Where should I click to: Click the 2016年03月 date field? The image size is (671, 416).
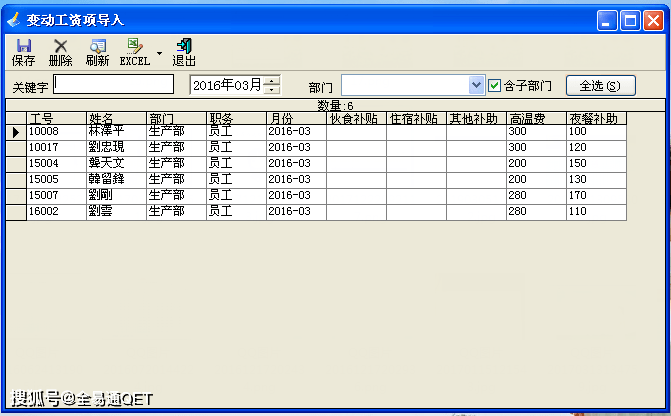coord(227,85)
